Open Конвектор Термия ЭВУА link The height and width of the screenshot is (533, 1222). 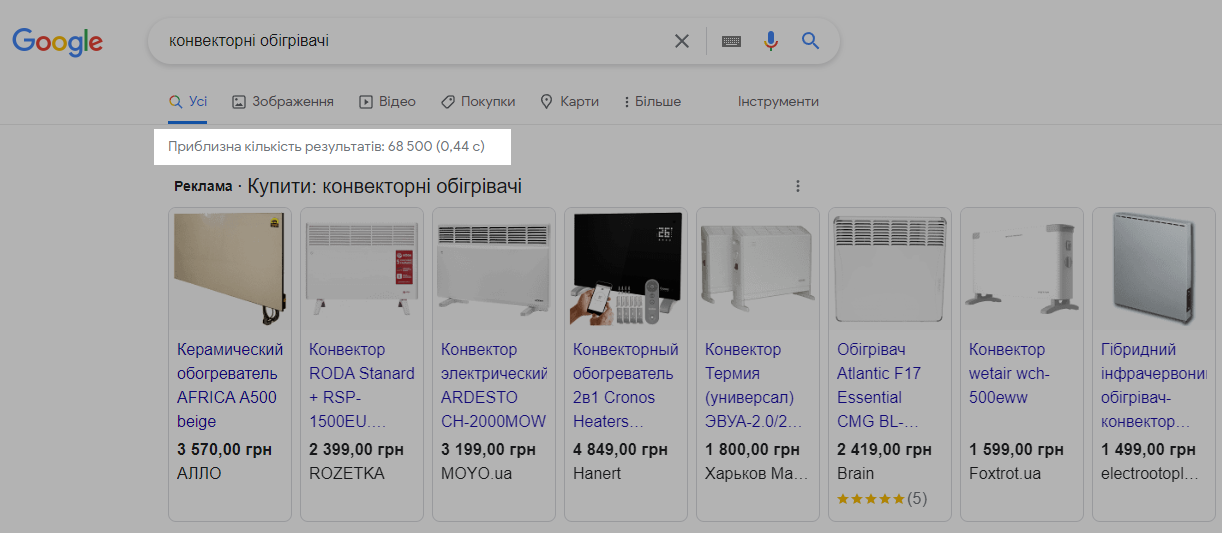pos(755,386)
